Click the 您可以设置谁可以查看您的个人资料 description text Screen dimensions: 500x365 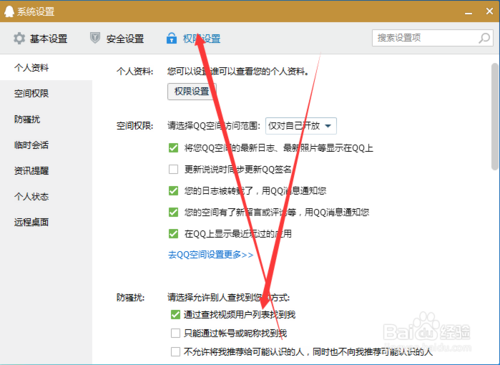[x=238, y=71]
